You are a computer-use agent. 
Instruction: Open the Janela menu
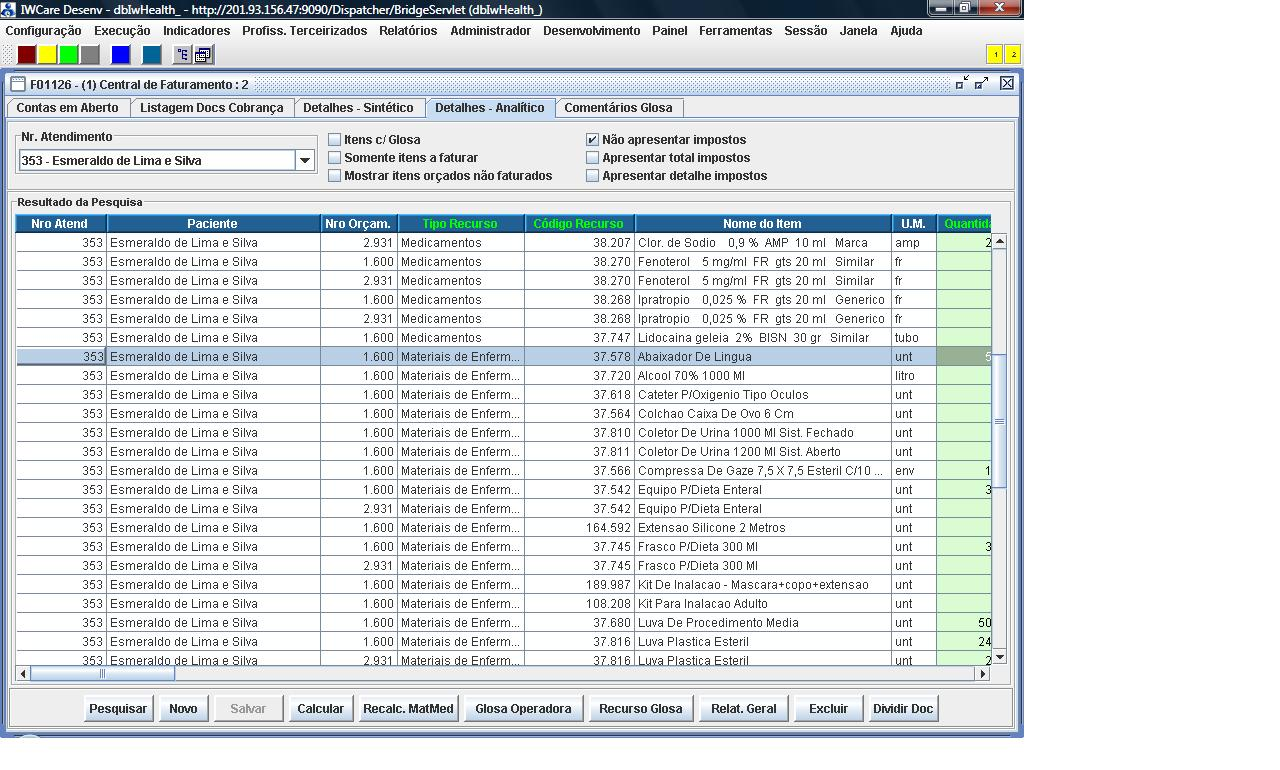(858, 31)
